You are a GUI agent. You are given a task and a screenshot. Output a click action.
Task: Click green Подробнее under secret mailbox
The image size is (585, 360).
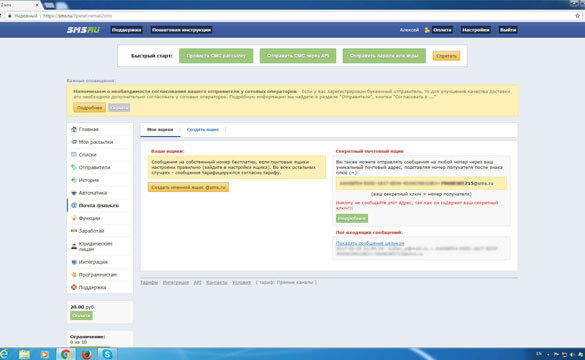[x=352, y=218]
